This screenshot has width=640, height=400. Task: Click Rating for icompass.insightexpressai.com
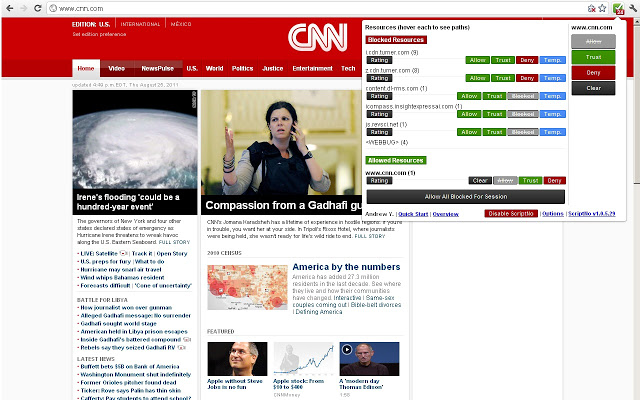[379, 114]
